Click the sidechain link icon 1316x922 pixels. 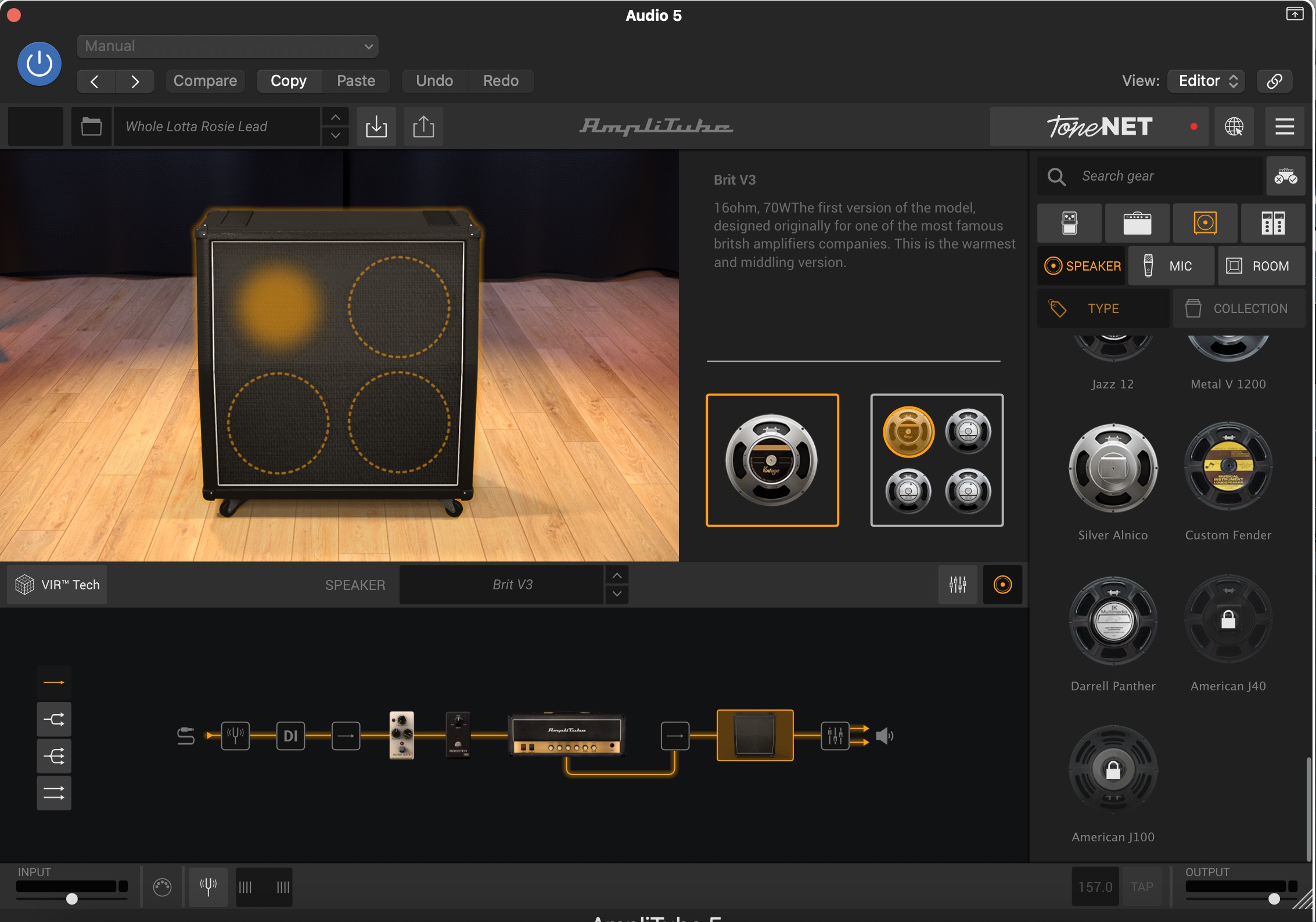point(1275,81)
